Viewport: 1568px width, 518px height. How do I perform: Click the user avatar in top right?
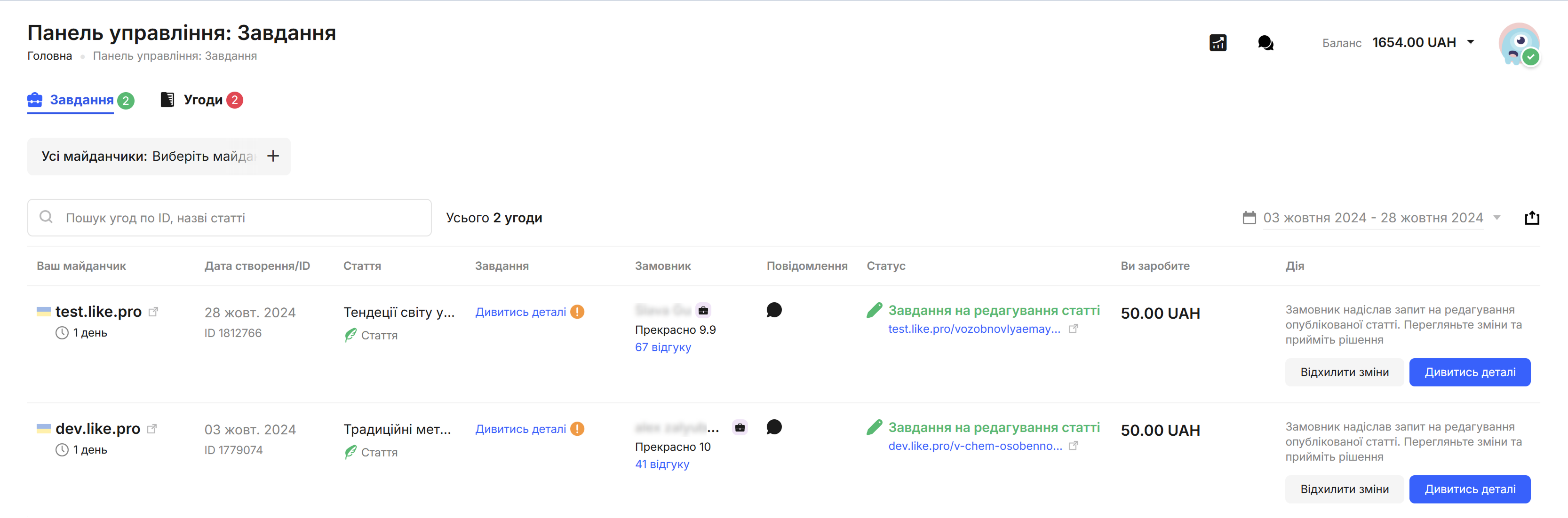pos(1518,43)
